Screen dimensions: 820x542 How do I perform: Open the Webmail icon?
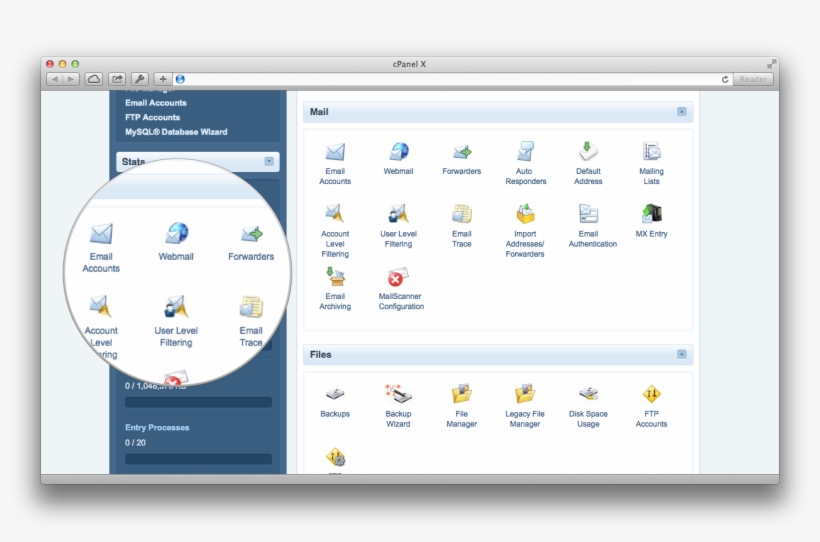point(398,157)
